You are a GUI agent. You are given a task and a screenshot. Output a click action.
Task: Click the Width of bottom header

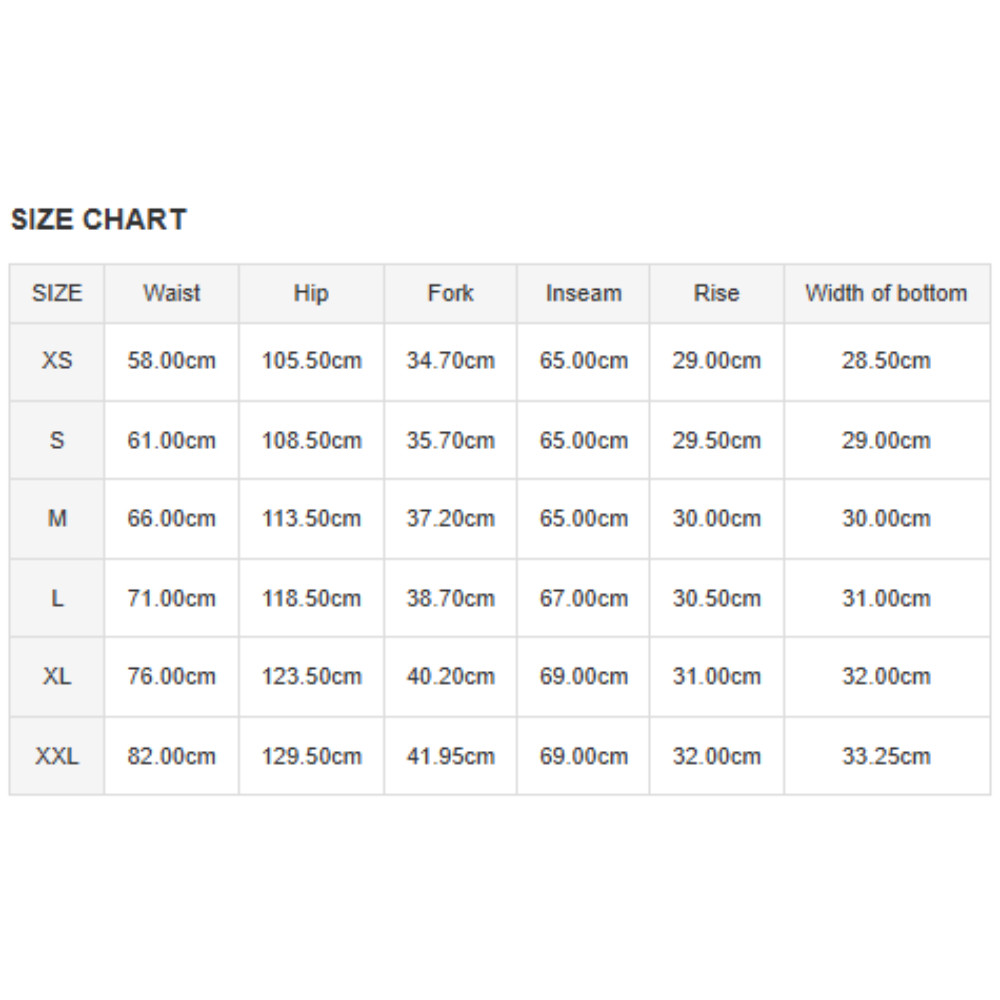[886, 294]
